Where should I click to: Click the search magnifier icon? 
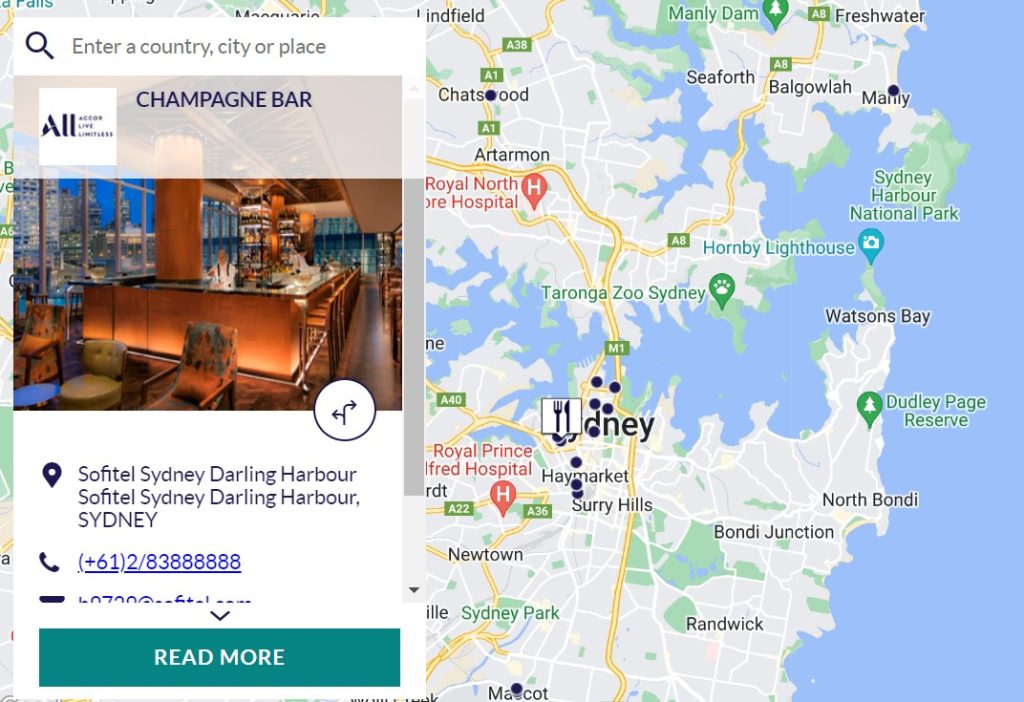(40, 46)
